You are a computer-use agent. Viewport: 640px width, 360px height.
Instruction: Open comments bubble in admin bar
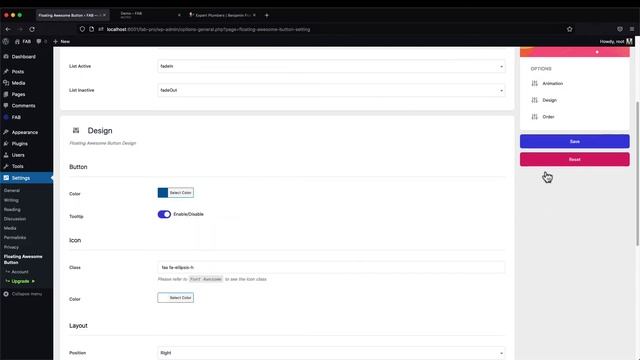[x=41, y=41]
